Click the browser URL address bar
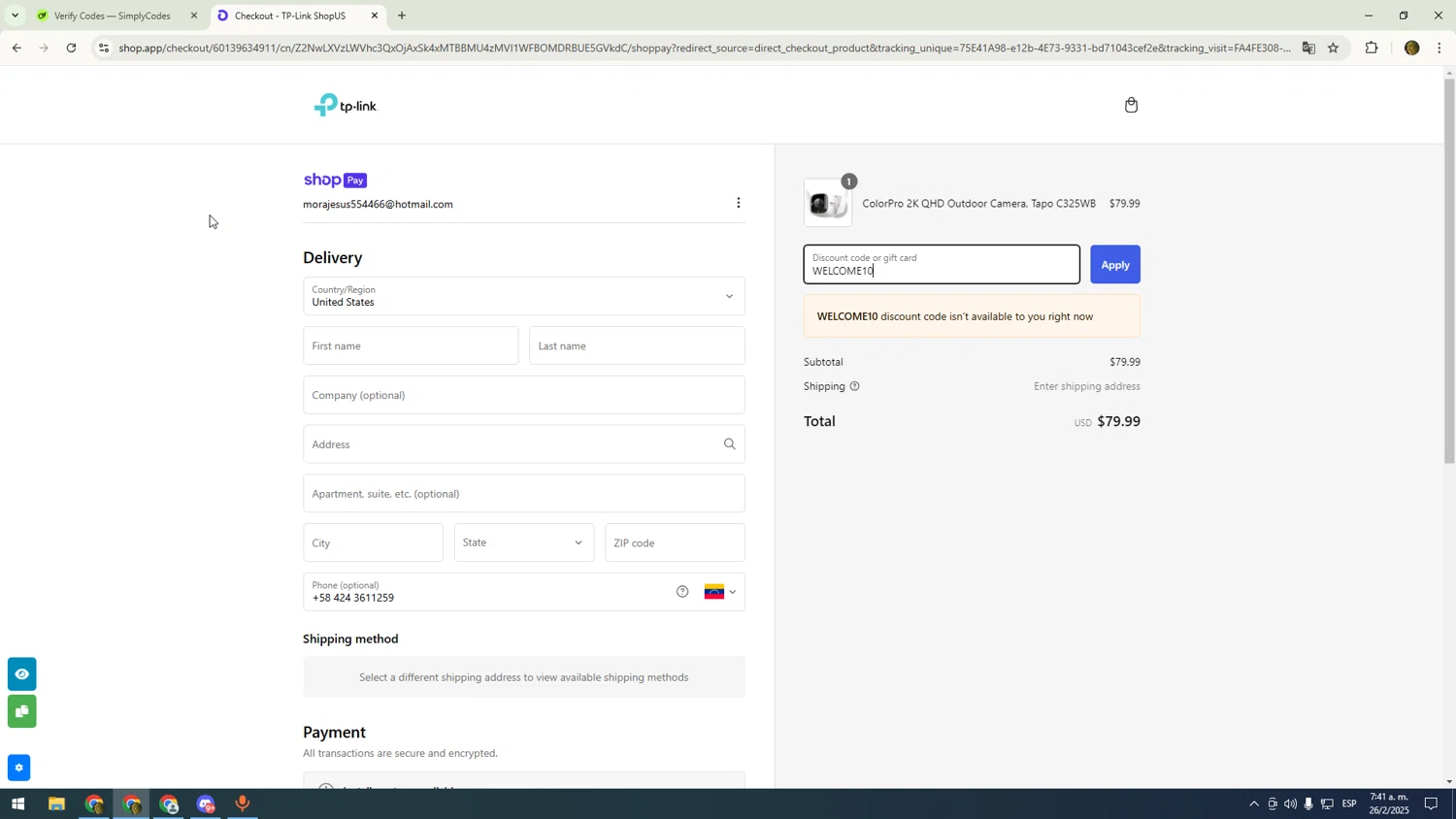Image resolution: width=1456 pixels, height=819 pixels. tap(704, 48)
